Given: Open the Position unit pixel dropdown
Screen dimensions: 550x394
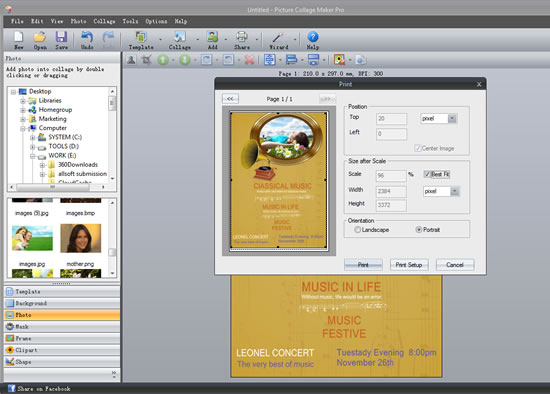Looking at the screenshot, I should point(452,119).
